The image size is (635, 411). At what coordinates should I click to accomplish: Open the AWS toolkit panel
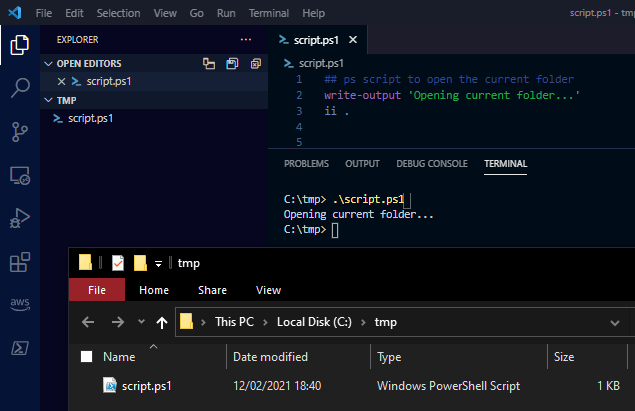tap(19, 304)
